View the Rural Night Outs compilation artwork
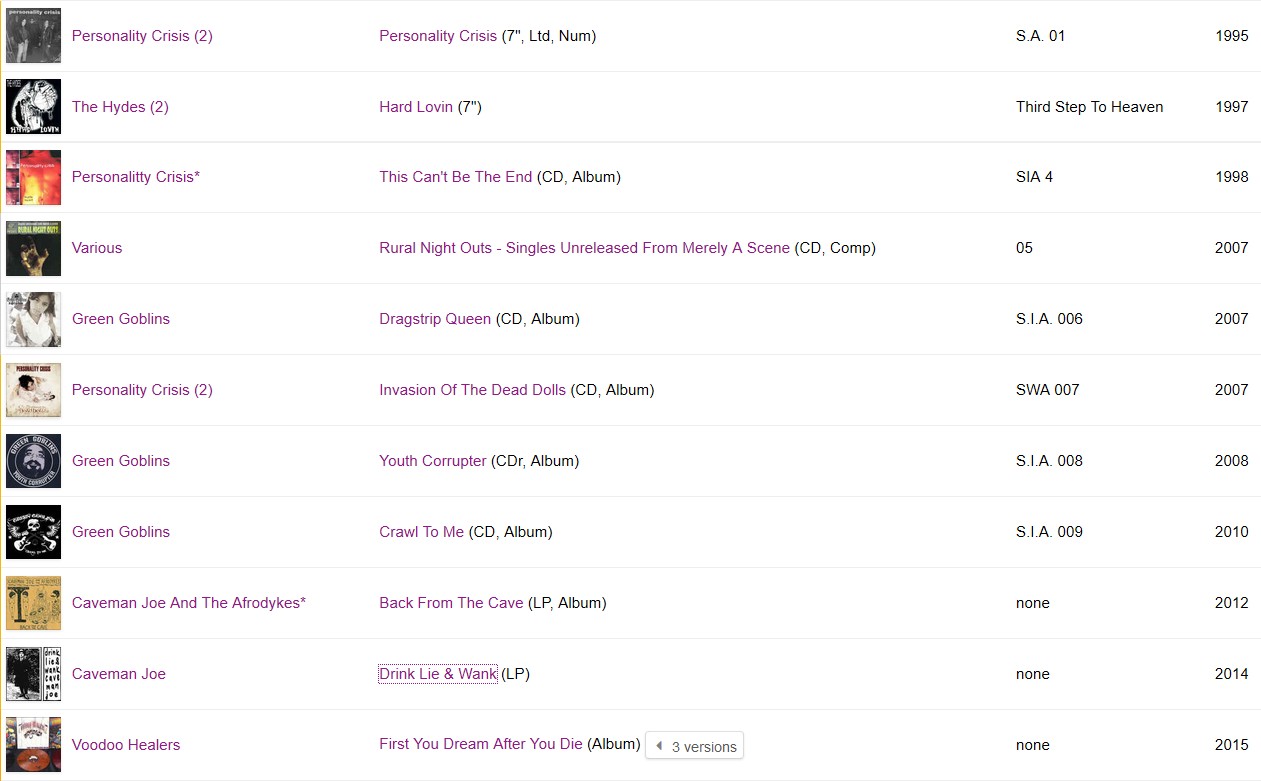The image size is (1261, 781). 33,248
